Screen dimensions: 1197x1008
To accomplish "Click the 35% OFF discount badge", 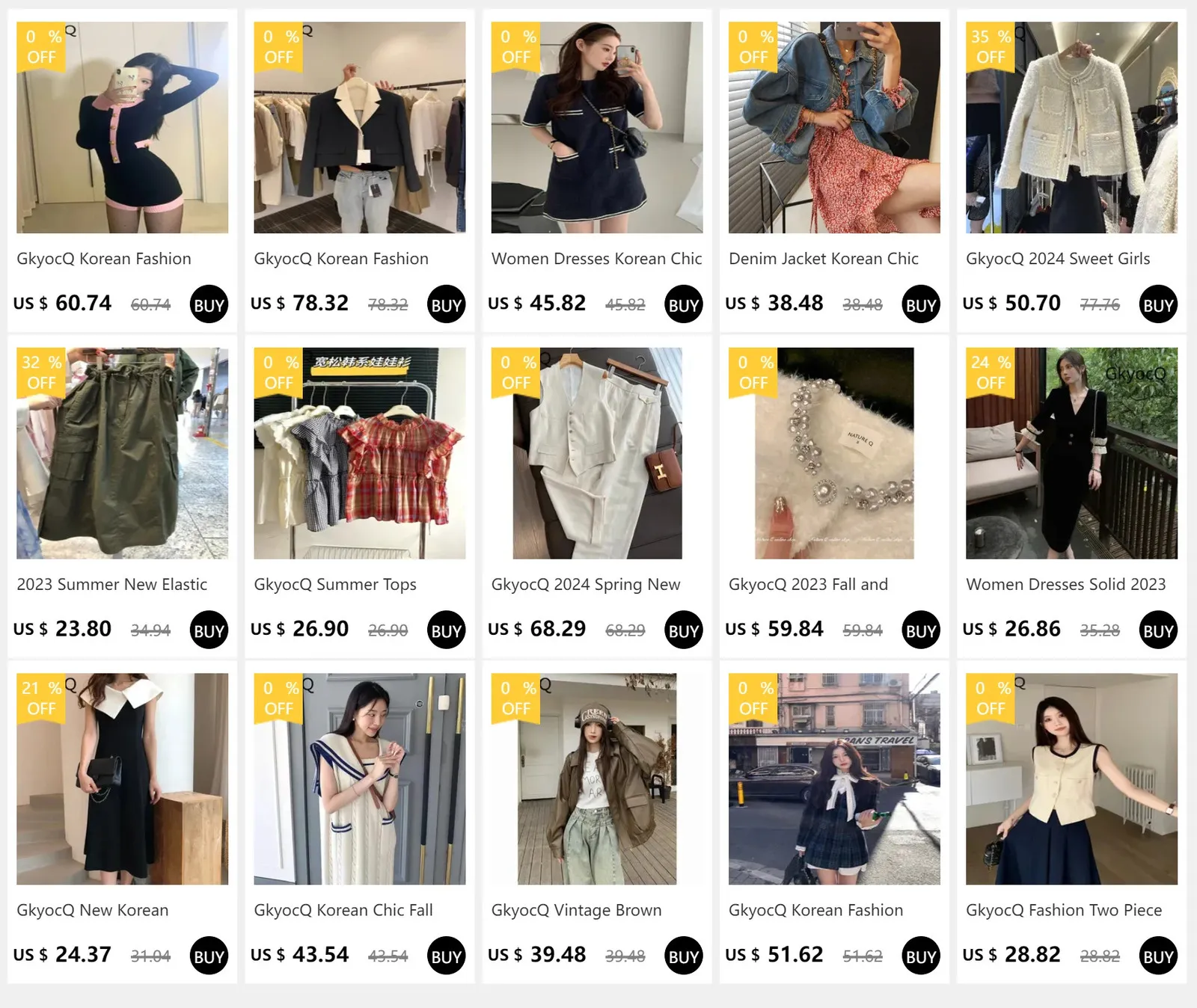I will tap(991, 47).
